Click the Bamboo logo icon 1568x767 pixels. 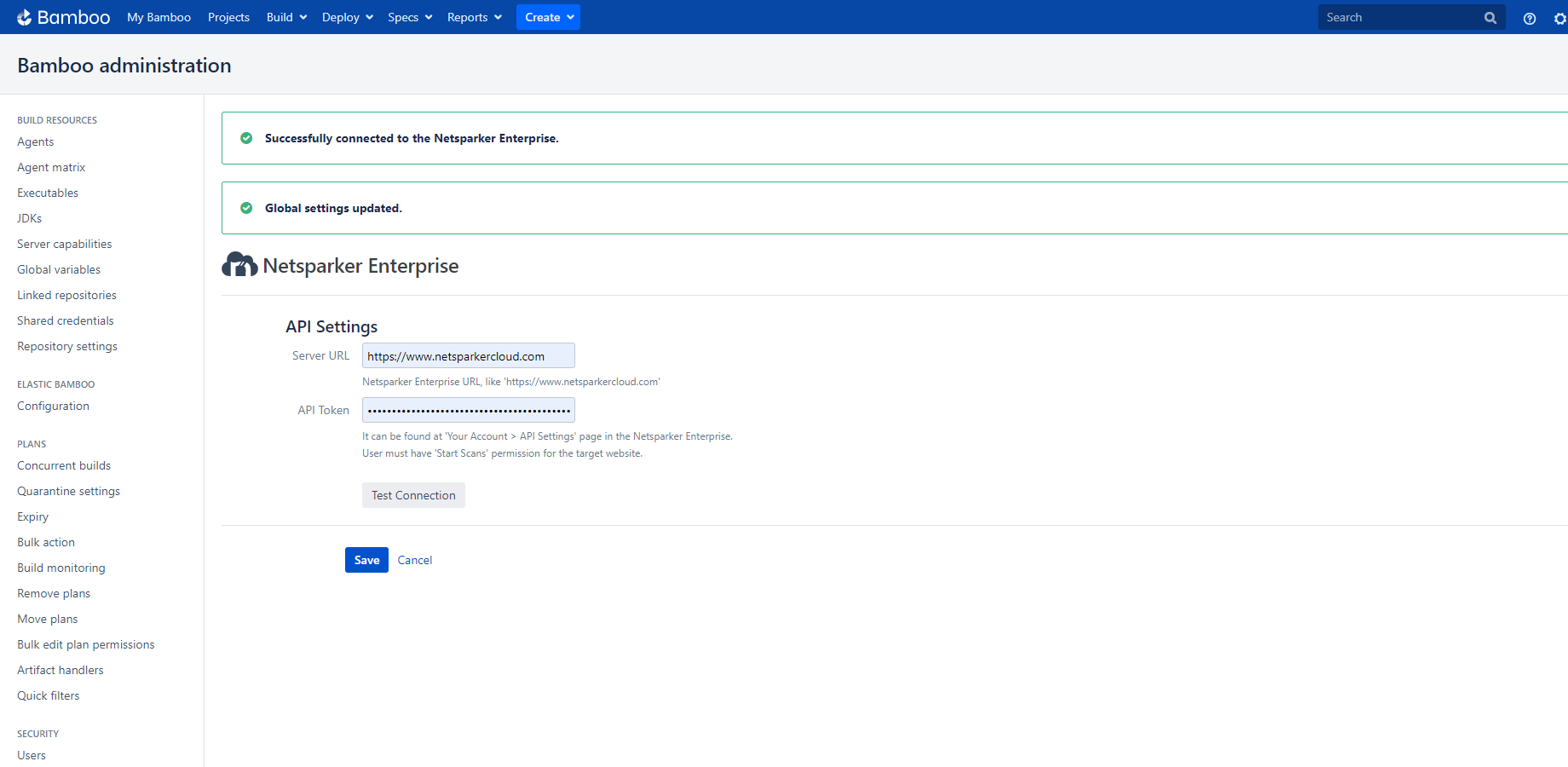(x=25, y=17)
